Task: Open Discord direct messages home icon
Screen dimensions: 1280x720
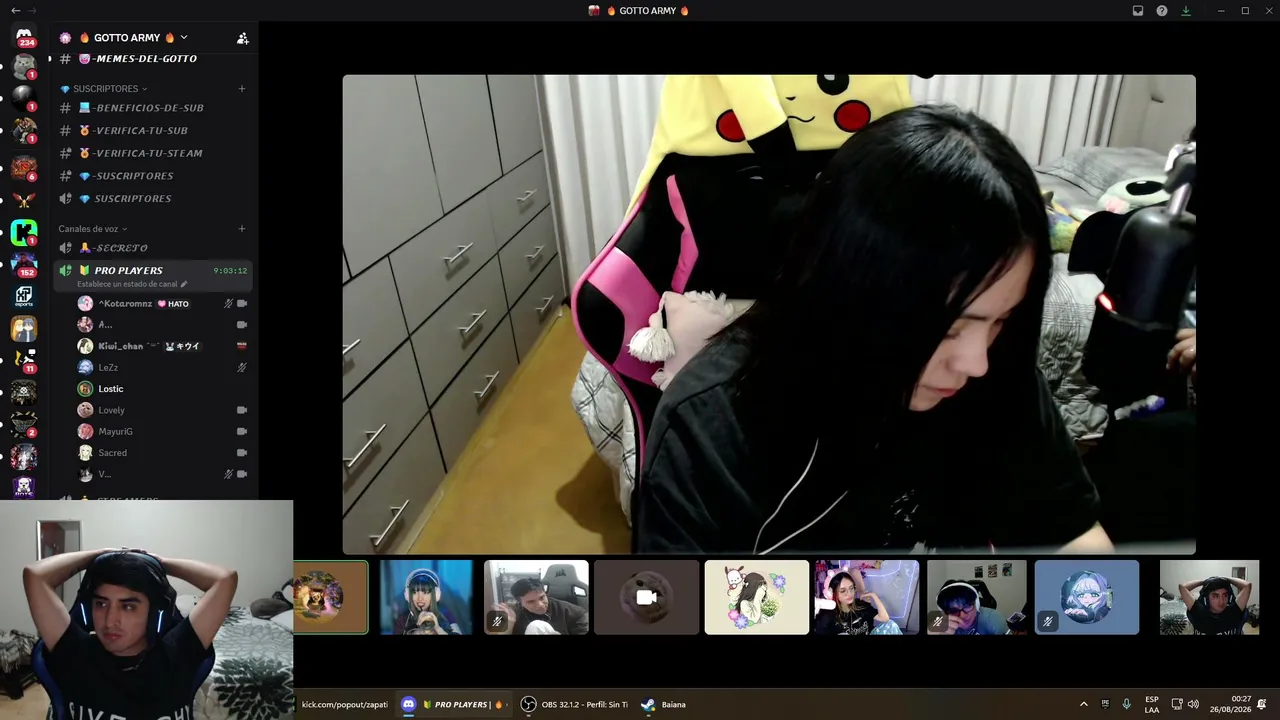Action: click(24, 37)
